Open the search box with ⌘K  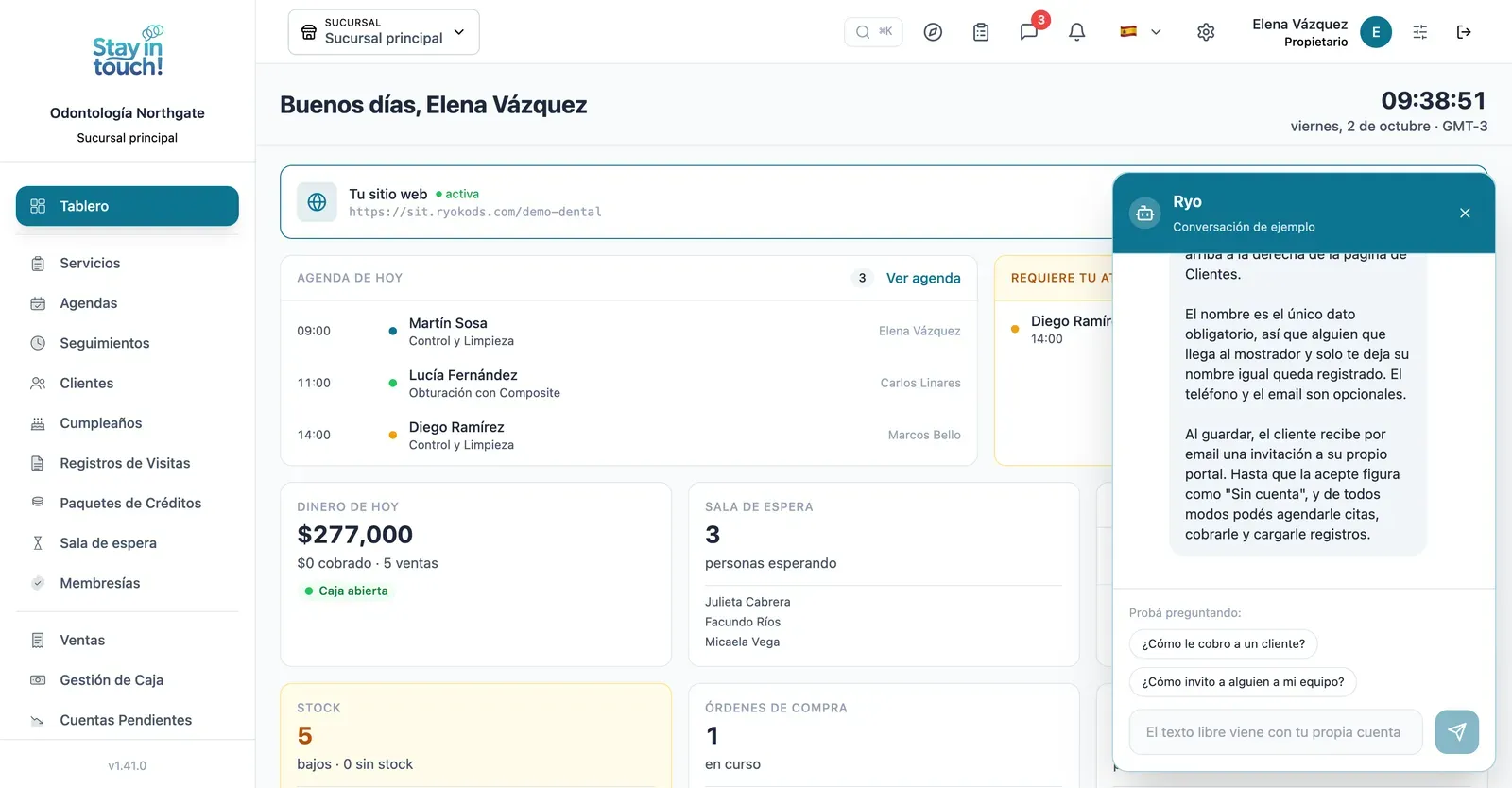pos(873,32)
